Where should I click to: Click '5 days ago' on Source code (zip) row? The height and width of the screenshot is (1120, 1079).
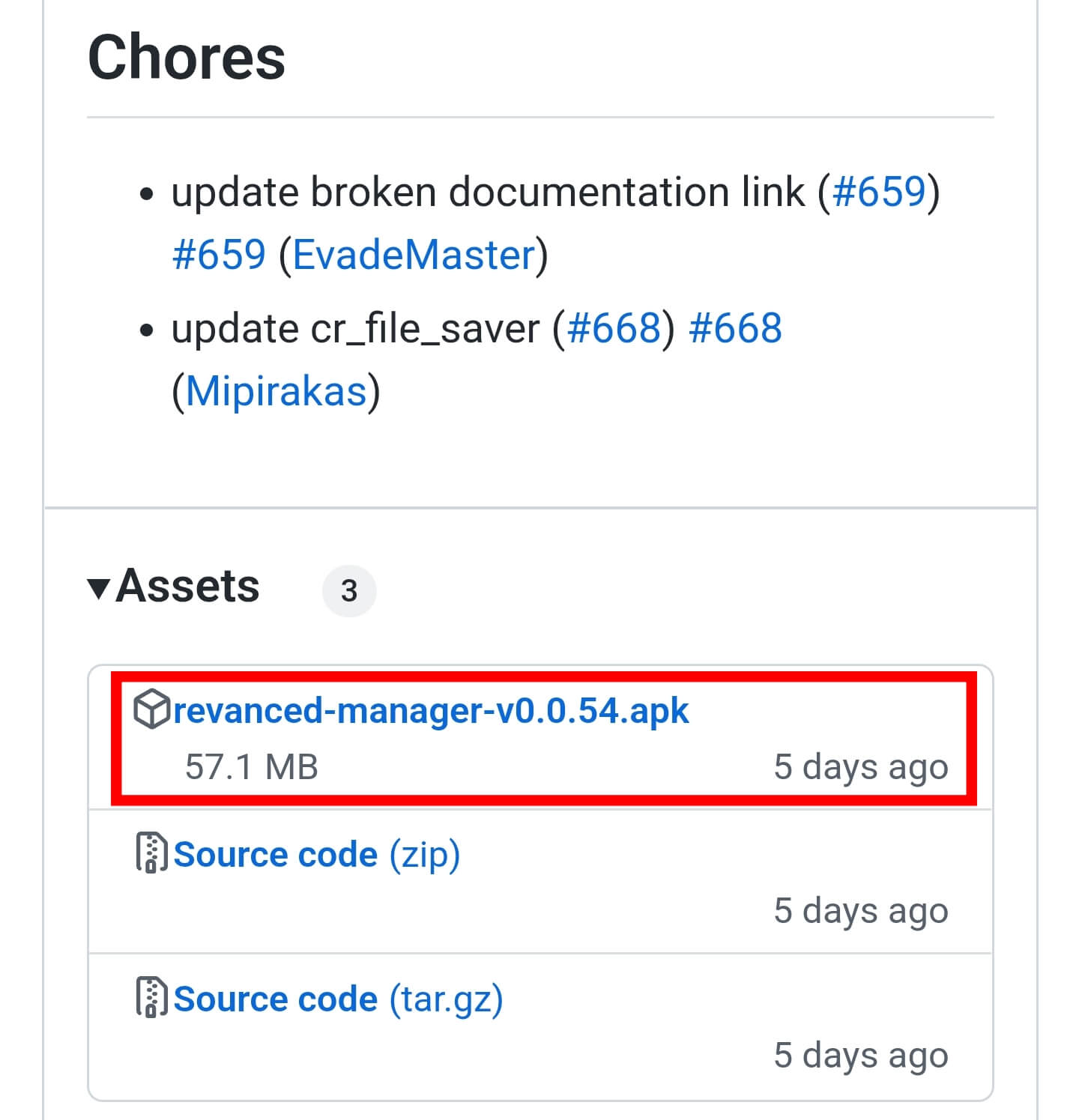861,911
